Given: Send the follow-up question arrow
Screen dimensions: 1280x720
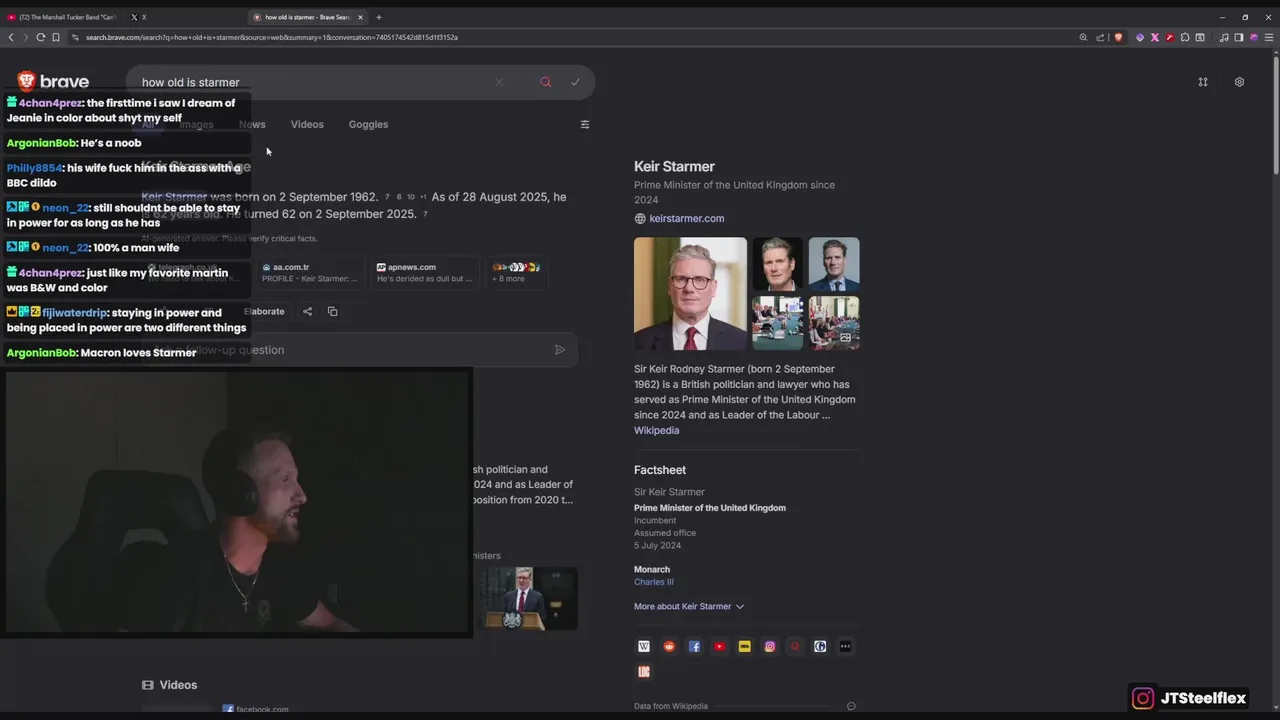Looking at the screenshot, I should pos(560,350).
